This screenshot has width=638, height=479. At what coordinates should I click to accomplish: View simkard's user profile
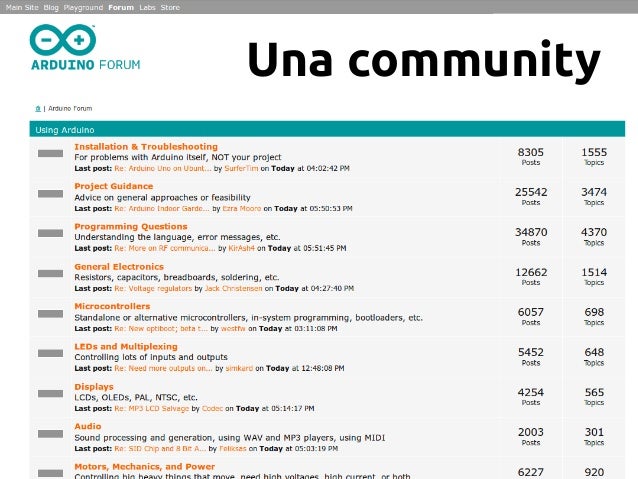click(239, 368)
